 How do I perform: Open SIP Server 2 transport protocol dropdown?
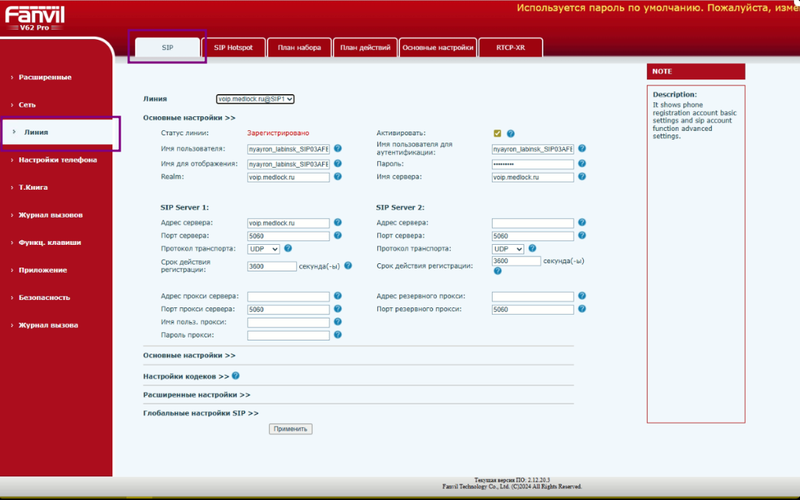tap(508, 249)
